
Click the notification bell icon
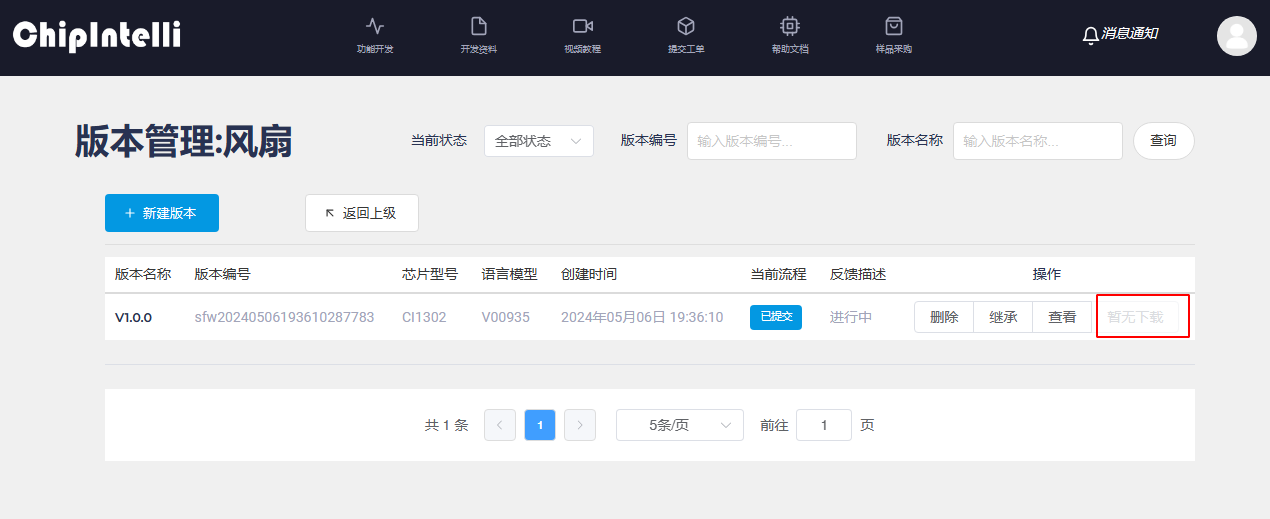1091,35
